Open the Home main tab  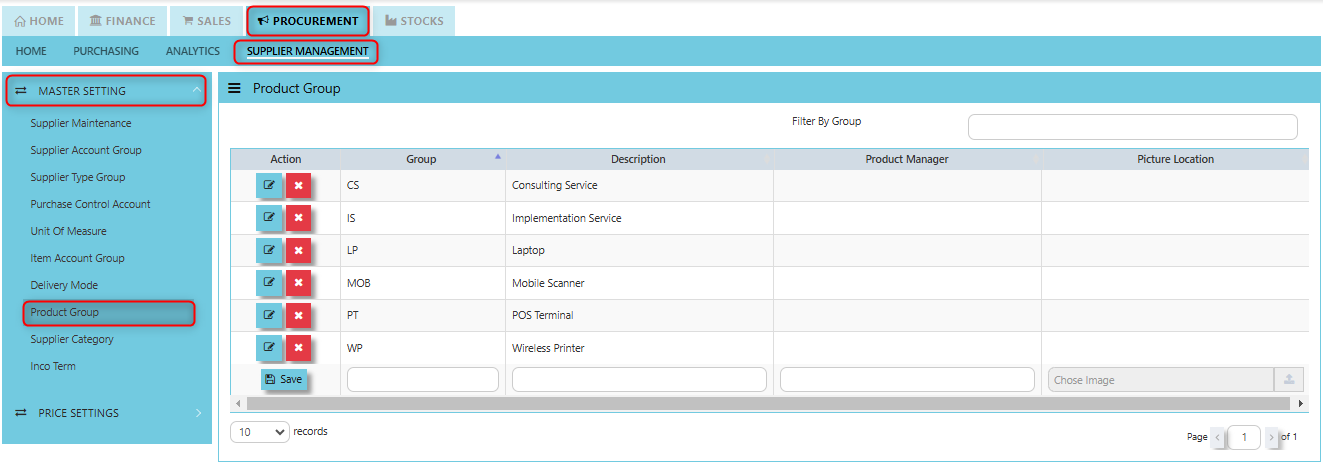(x=40, y=21)
